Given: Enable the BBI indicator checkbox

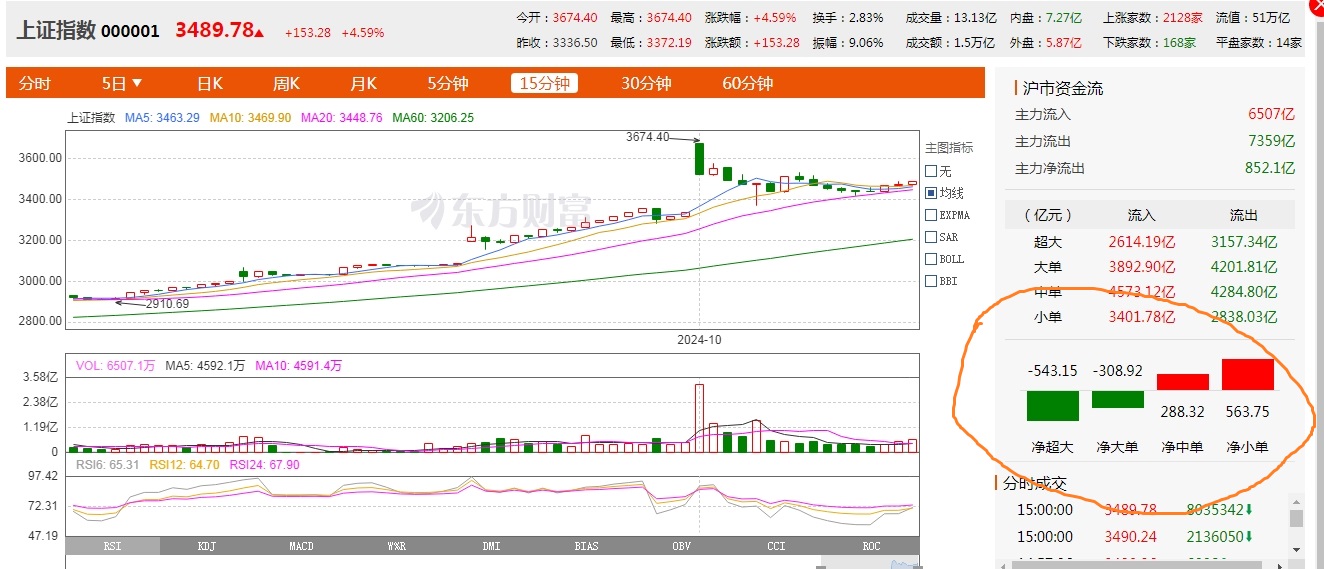Looking at the screenshot, I should 931,281.
